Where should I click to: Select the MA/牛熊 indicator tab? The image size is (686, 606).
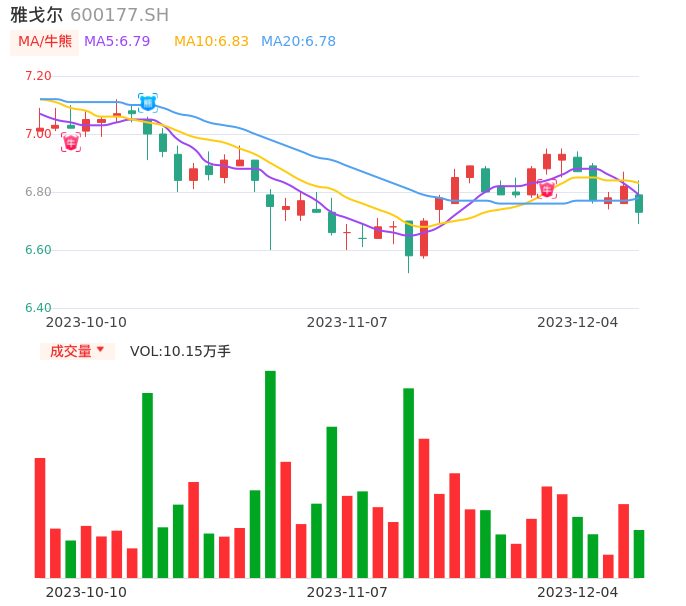click(x=44, y=42)
